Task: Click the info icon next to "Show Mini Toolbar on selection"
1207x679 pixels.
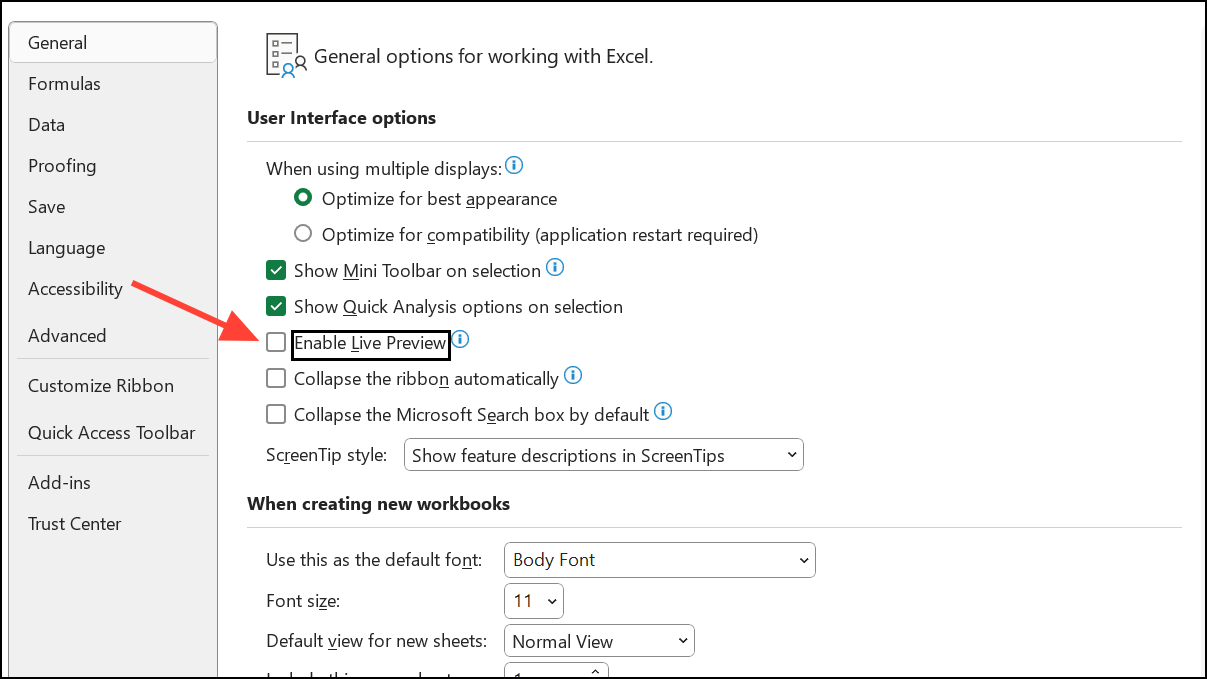Action: [555, 267]
